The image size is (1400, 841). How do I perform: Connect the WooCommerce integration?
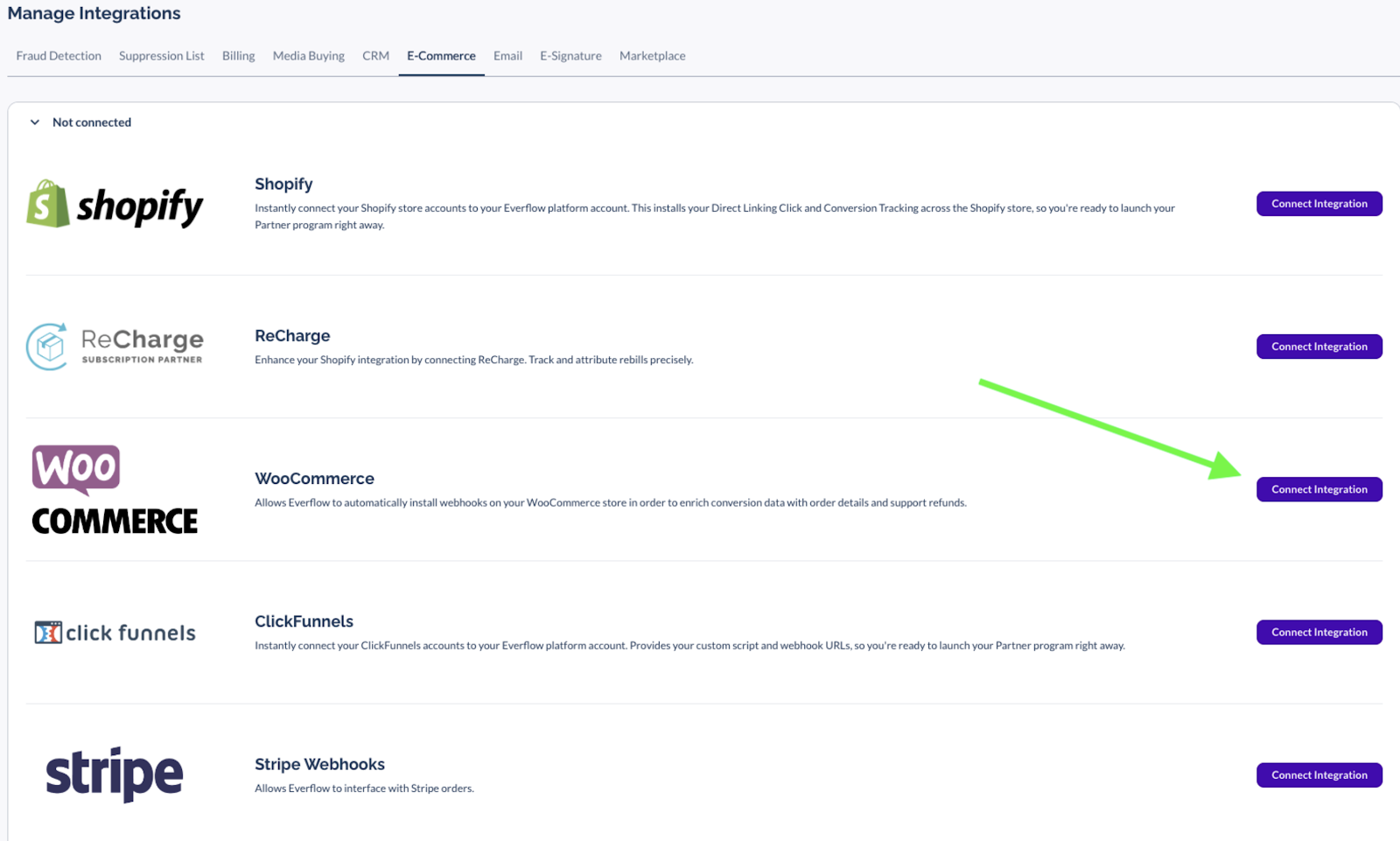point(1319,489)
